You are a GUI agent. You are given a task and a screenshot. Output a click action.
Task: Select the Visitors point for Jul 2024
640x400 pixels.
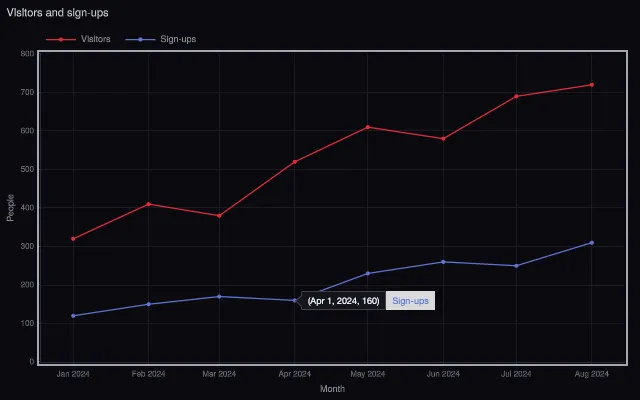click(516, 96)
